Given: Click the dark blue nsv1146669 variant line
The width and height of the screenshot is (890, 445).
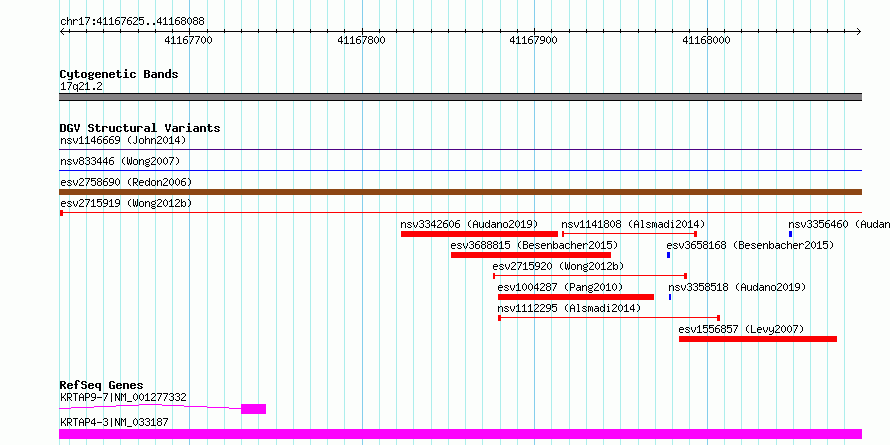Looking at the screenshot, I should [460, 149].
